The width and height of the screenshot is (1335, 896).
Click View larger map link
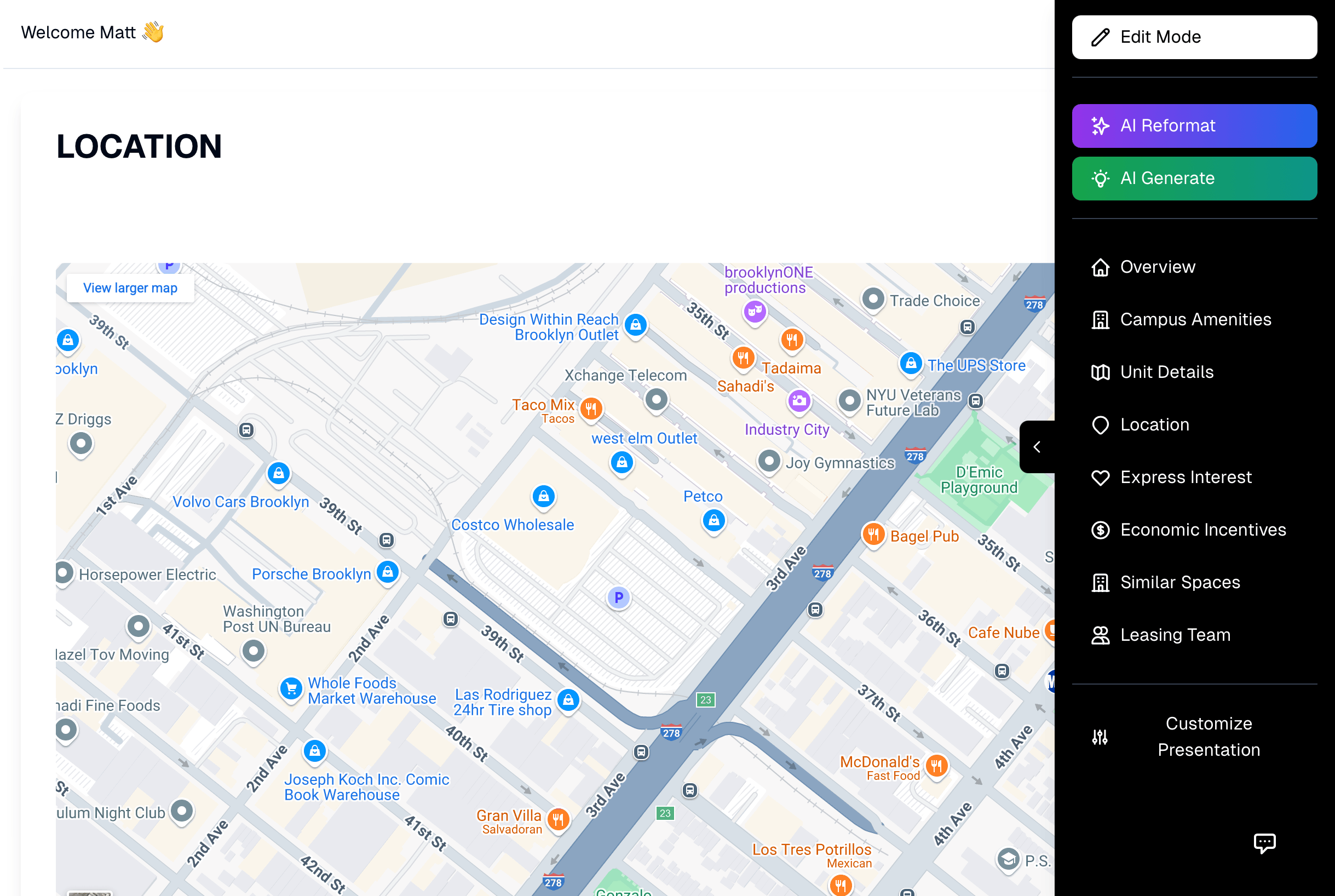point(130,288)
